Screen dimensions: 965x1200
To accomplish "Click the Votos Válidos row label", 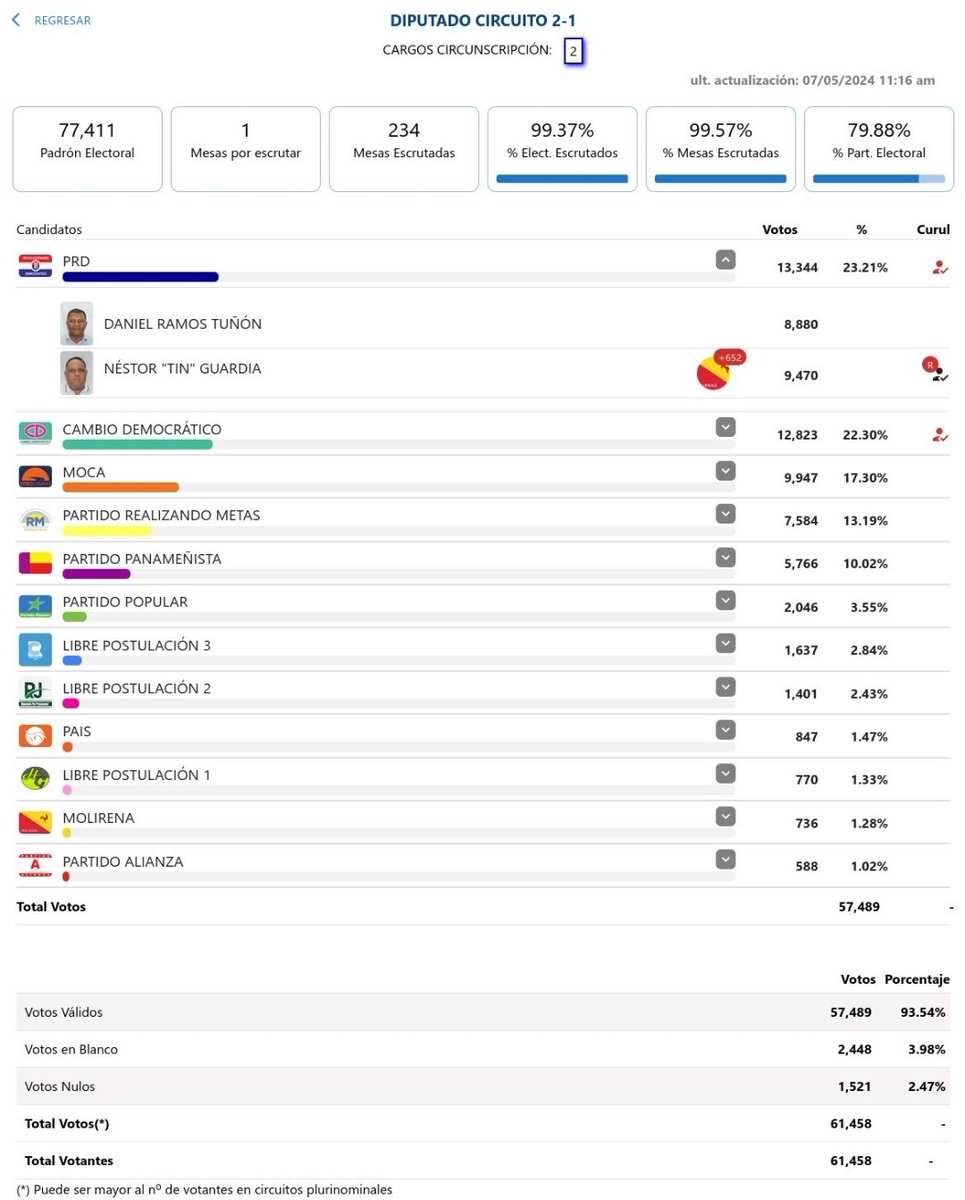I will coord(64,1012).
